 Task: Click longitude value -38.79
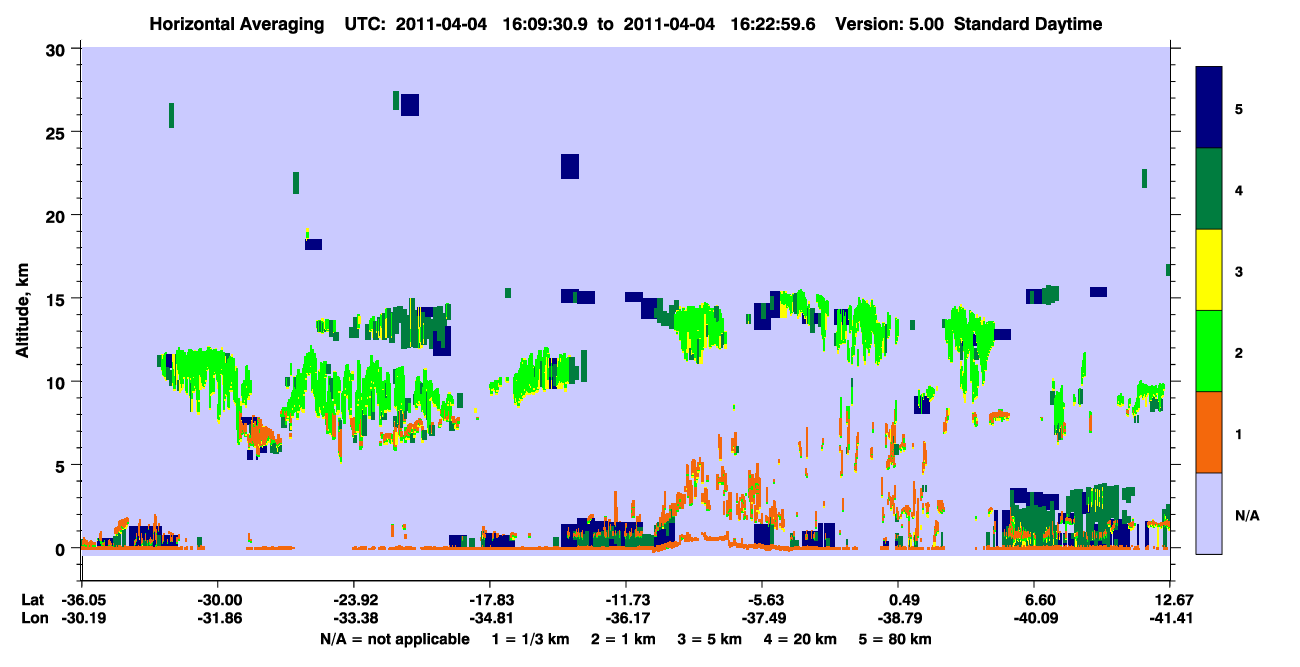click(898, 619)
